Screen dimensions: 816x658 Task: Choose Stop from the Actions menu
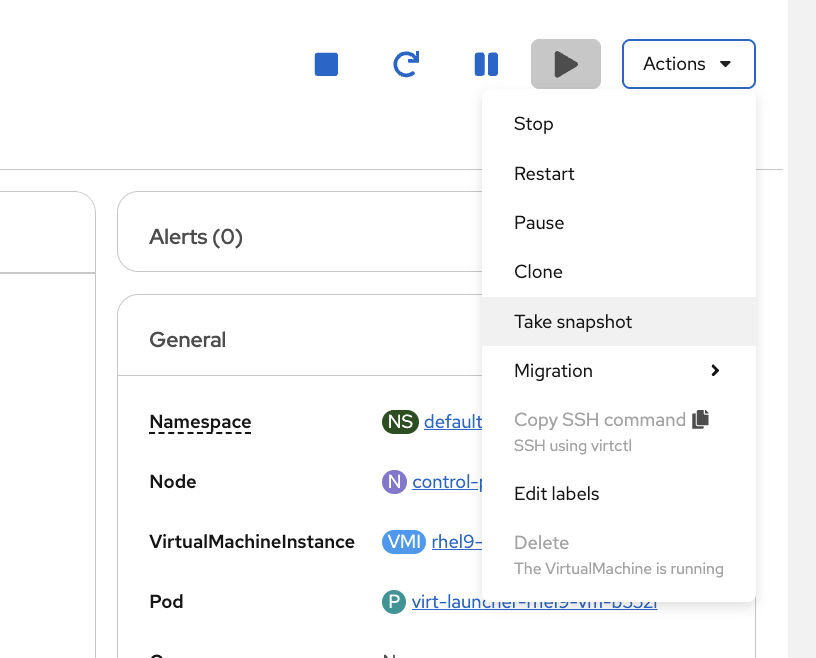[533, 123]
